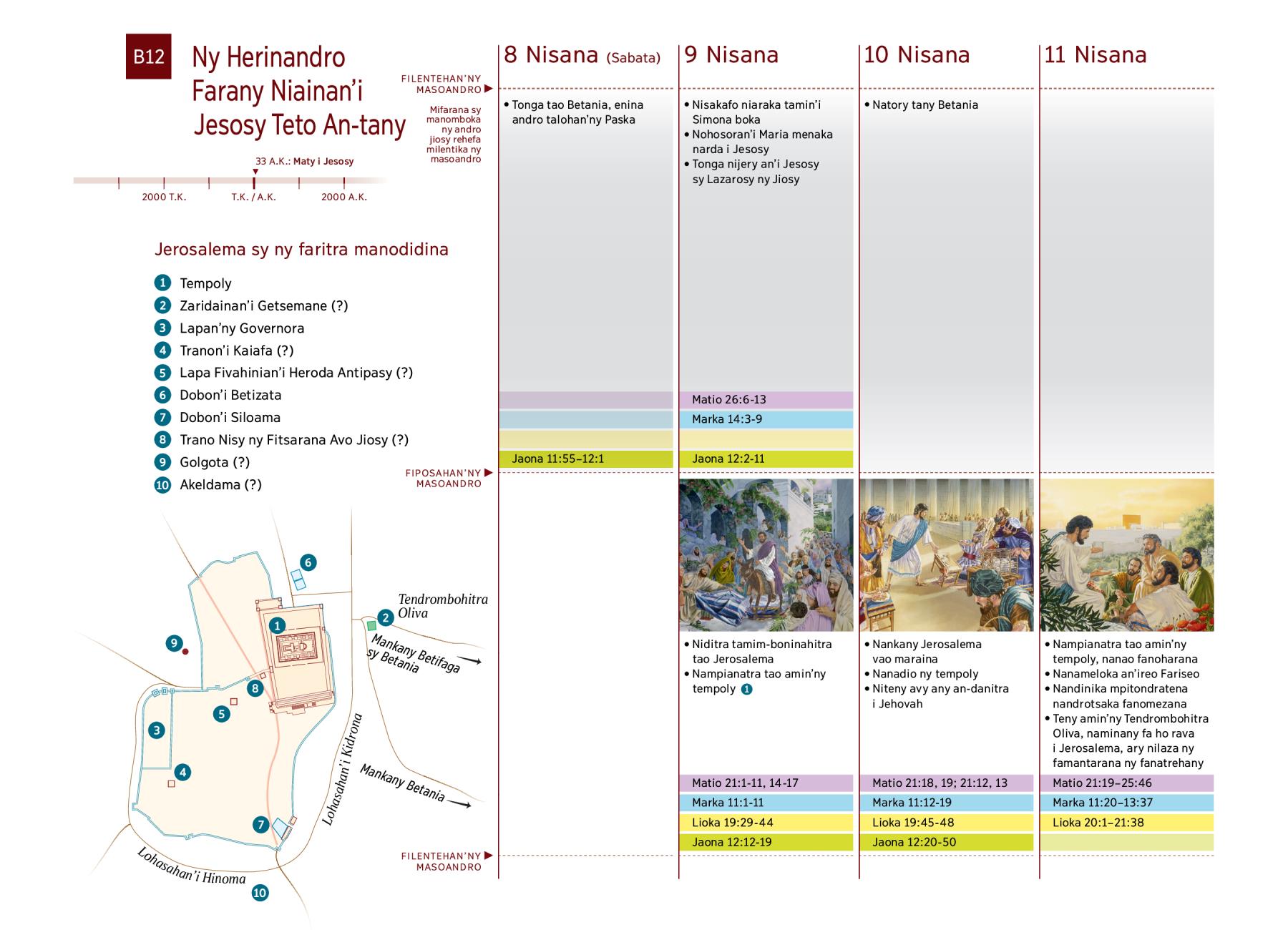The width and height of the screenshot is (1288, 930).
Task: Click legend number 1 beside Tempoly
Action: click(162, 283)
